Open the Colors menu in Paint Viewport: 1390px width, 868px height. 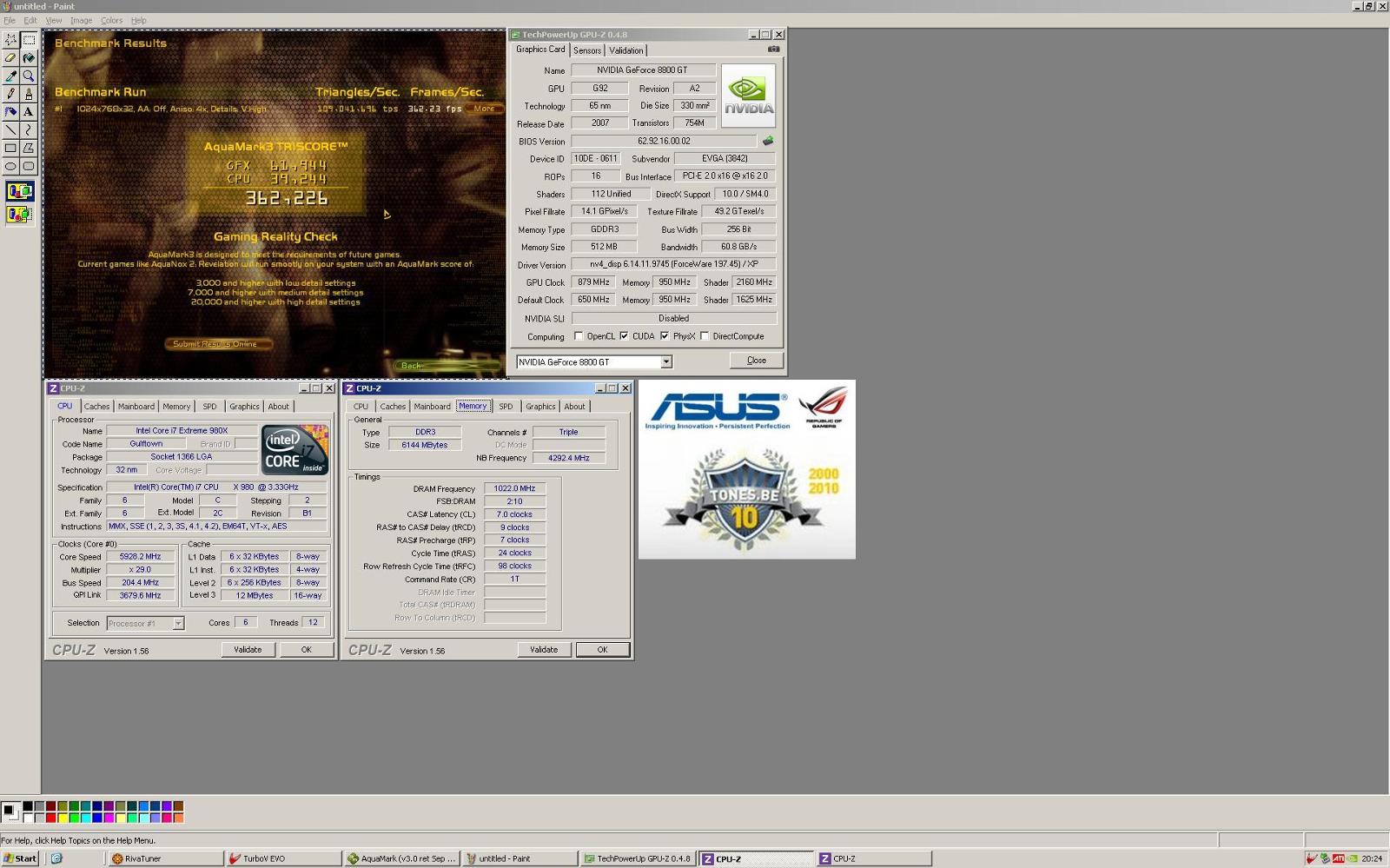click(x=111, y=20)
